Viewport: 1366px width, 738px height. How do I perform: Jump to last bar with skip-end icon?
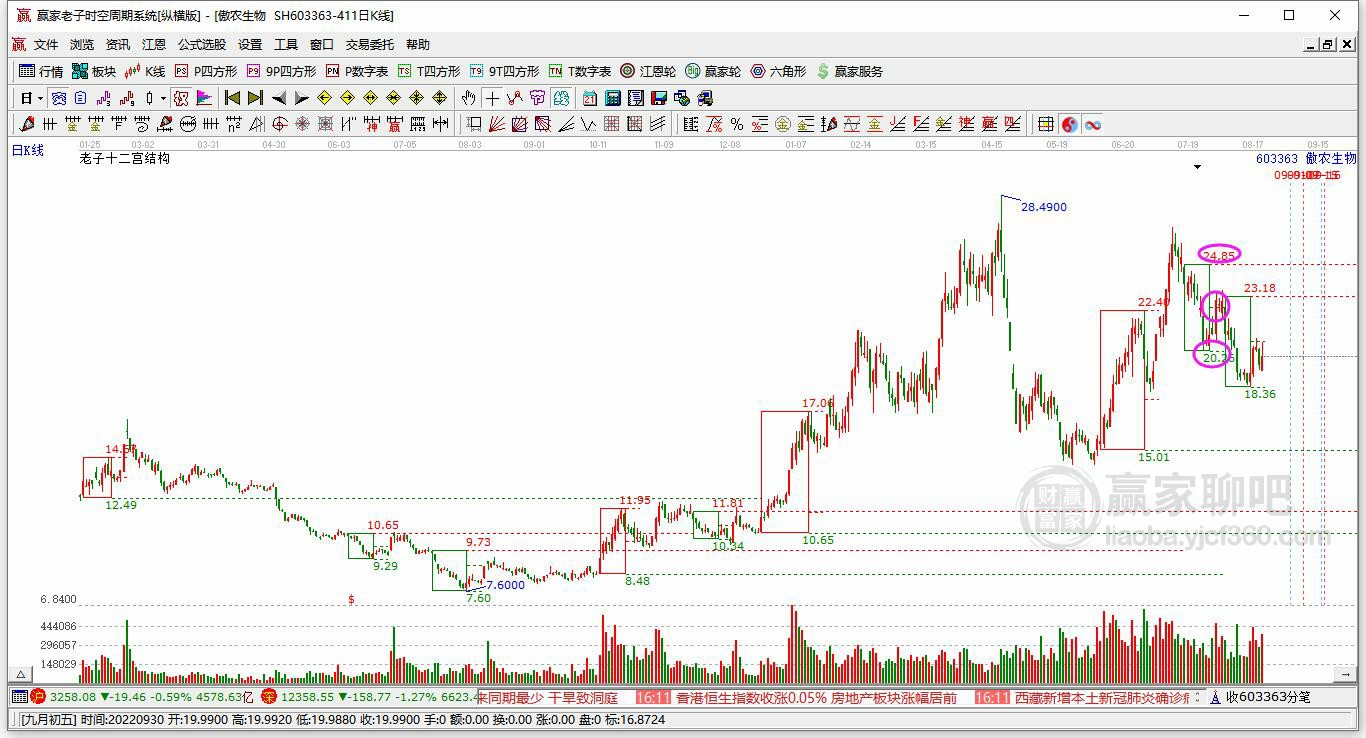255,98
